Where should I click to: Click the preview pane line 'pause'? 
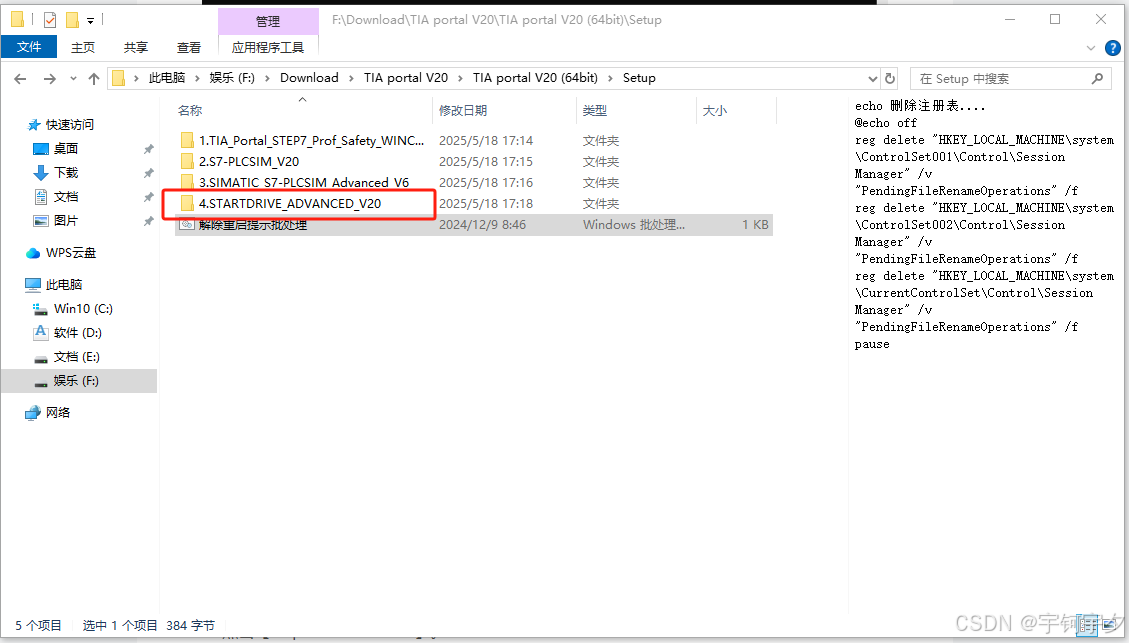(872, 344)
